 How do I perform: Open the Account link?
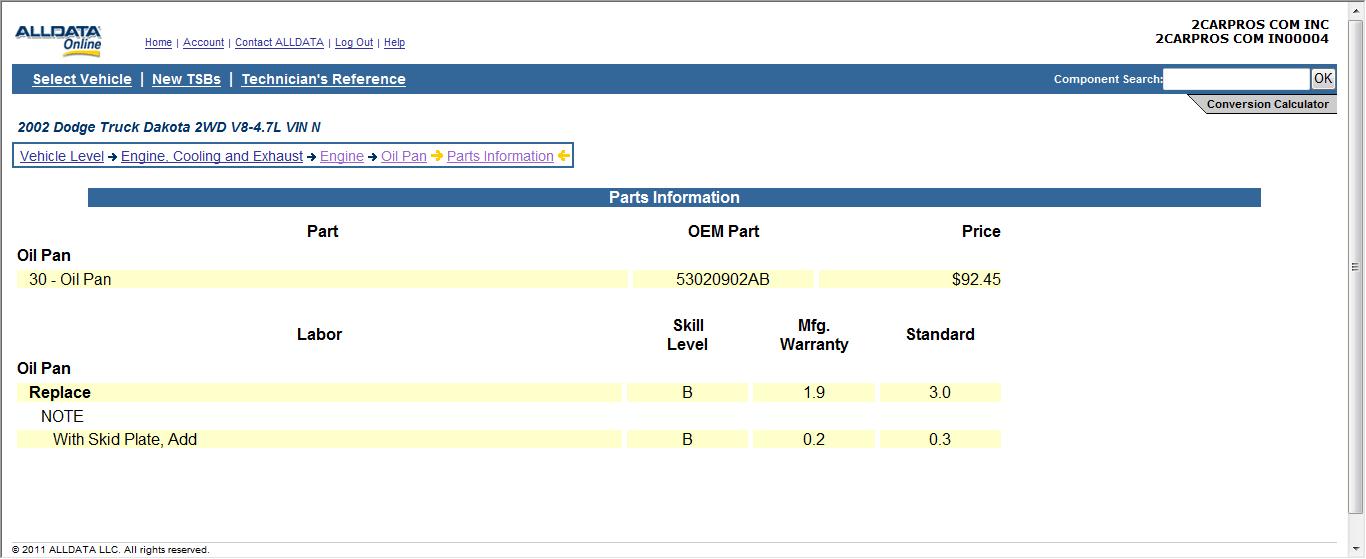(x=203, y=43)
